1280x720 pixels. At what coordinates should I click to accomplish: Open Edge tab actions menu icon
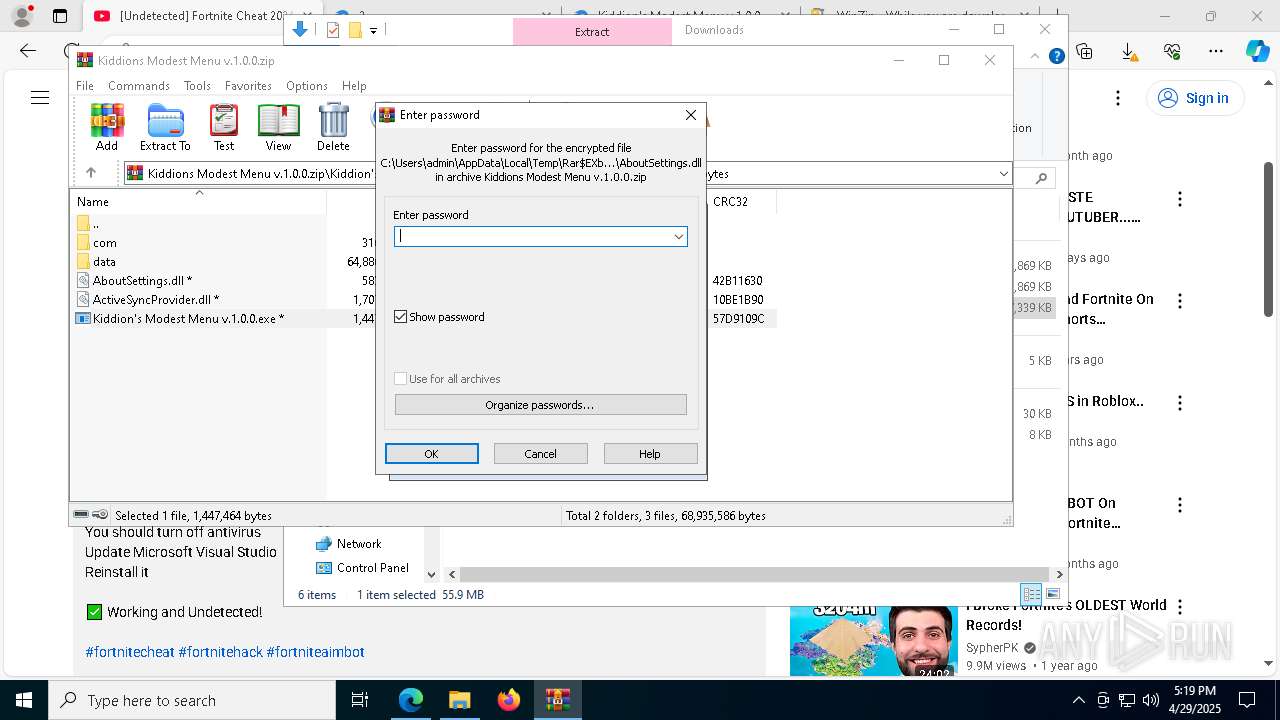[x=60, y=16]
